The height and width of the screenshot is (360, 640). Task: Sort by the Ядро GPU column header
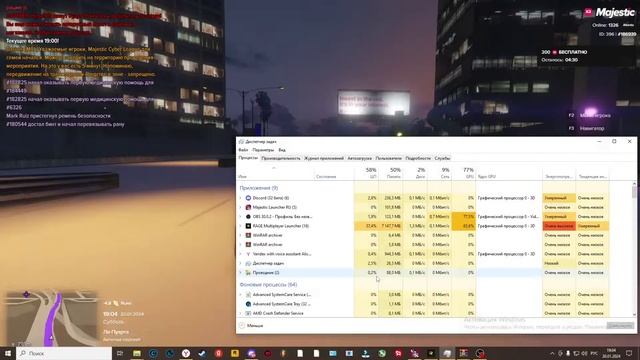click(x=509, y=173)
